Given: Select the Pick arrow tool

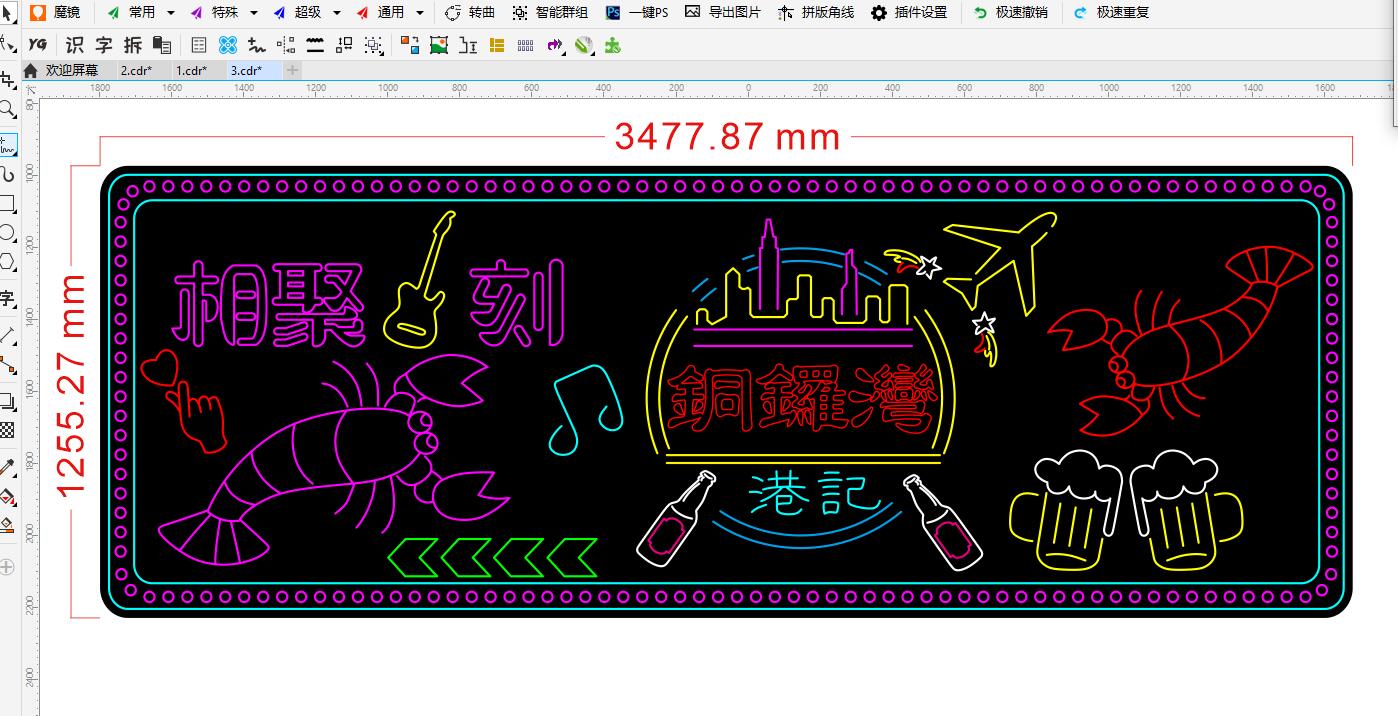Looking at the screenshot, I should coord(8,13).
